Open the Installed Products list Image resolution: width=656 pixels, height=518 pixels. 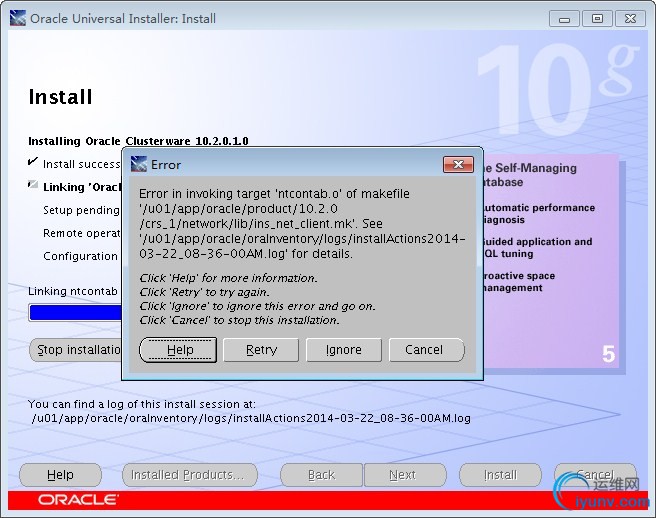click(x=190, y=475)
